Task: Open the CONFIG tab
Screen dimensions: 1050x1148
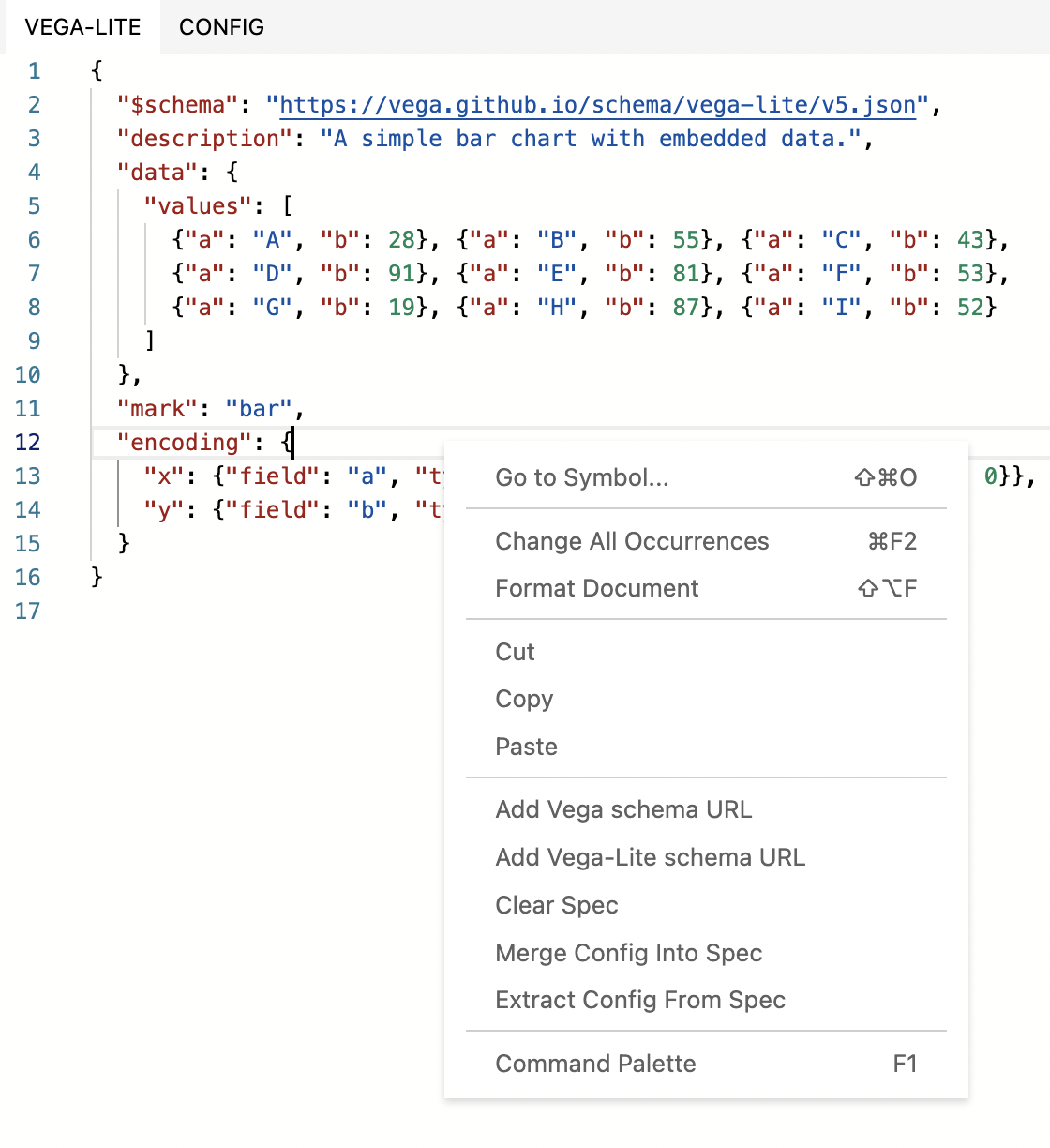Action: (221, 27)
